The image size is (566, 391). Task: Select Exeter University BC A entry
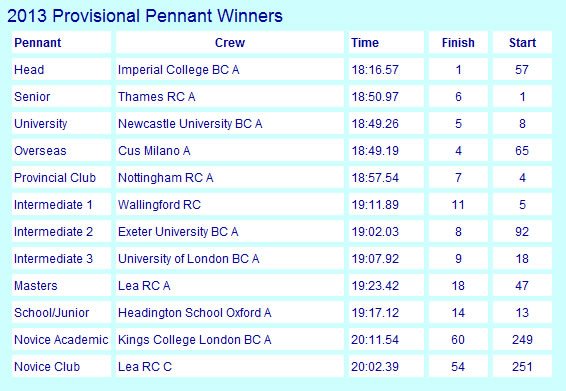(x=230, y=231)
